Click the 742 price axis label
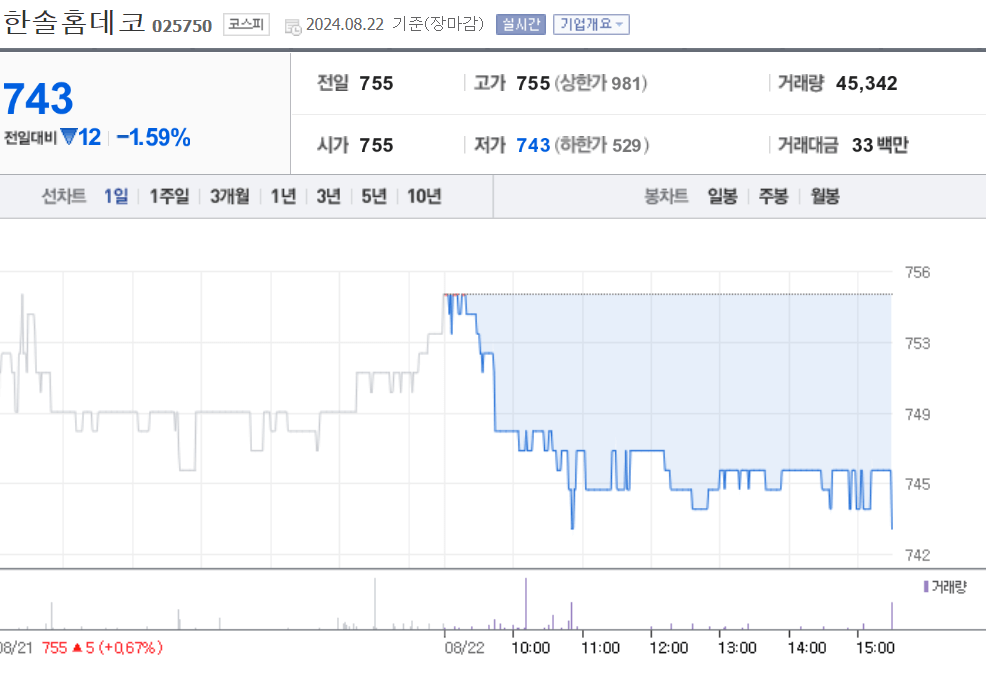This screenshot has width=986, height=687. (x=917, y=556)
